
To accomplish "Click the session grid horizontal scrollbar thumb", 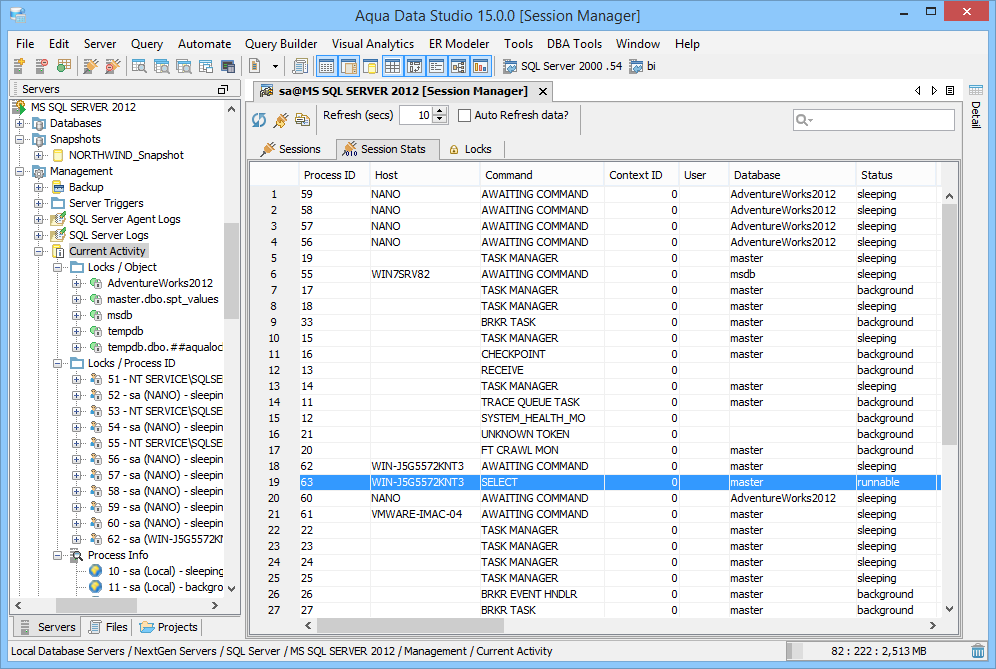I will click(x=410, y=626).
